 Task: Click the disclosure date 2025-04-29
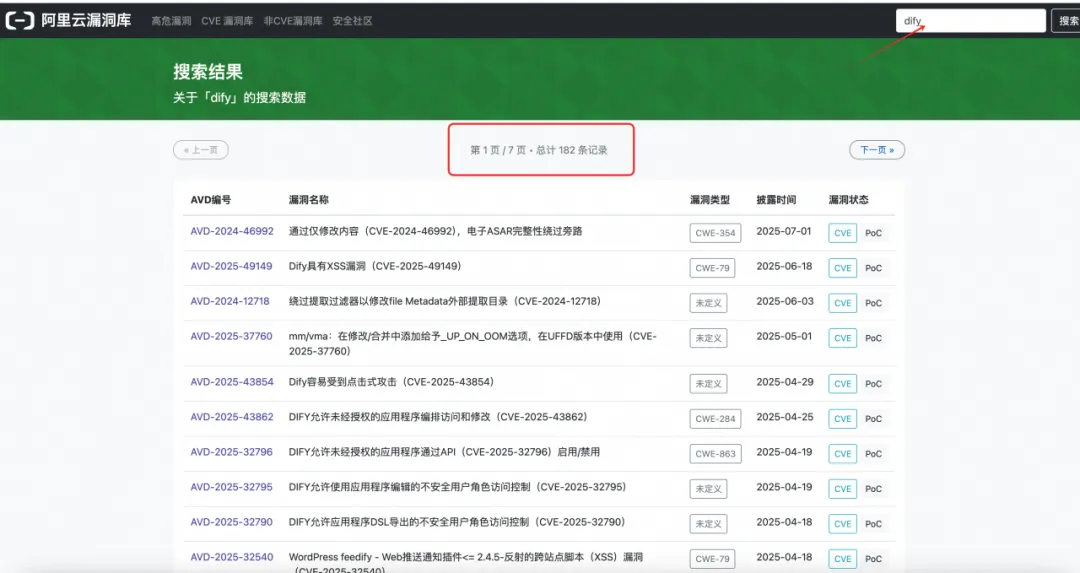tap(785, 382)
